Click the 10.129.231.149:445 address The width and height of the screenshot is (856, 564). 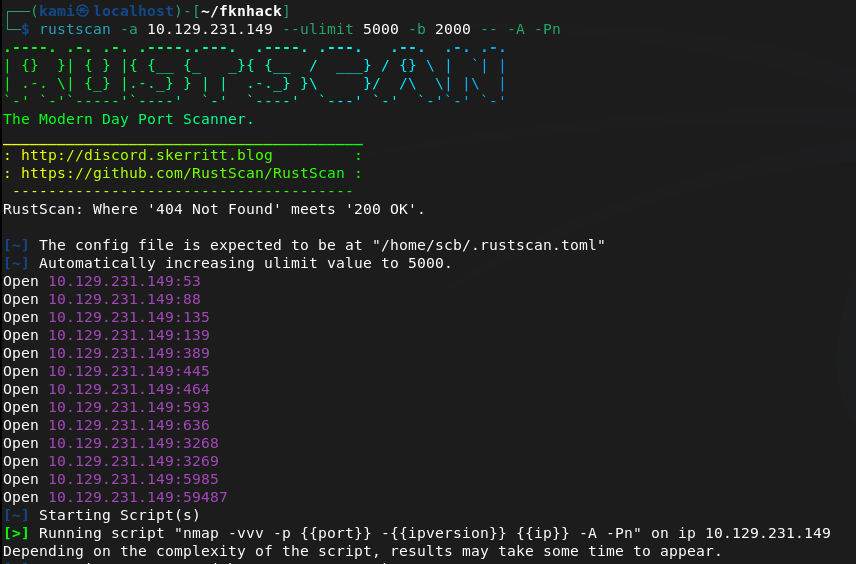point(128,371)
